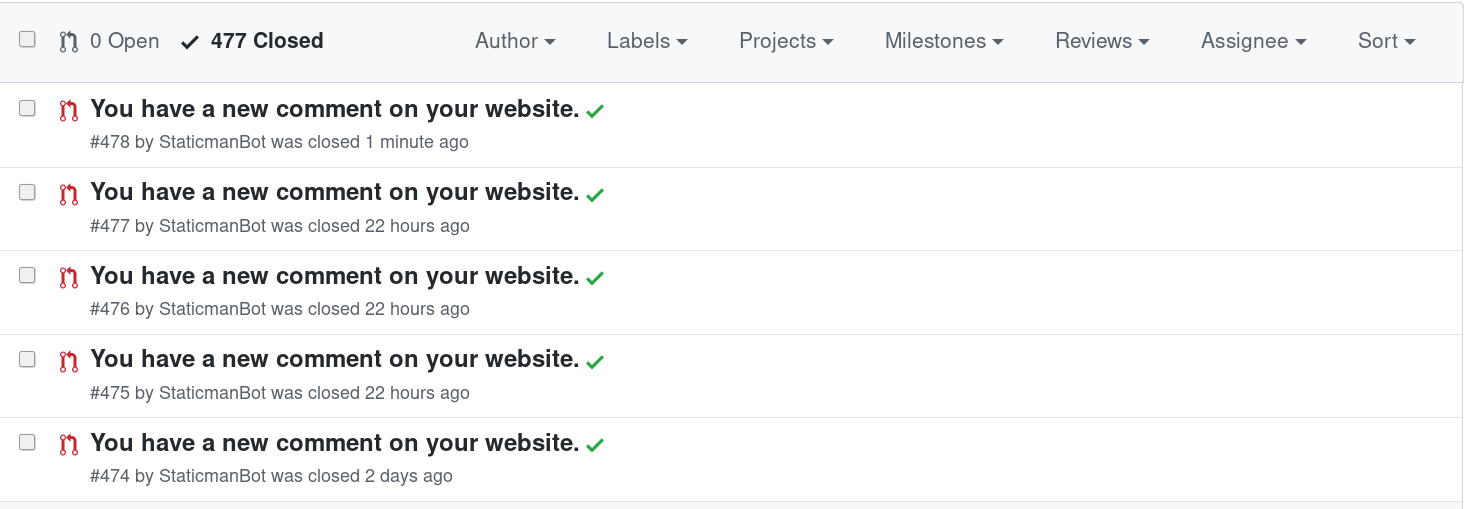Expand the Milestones filter dropdown
The width and height of the screenshot is (1465, 509).
(944, 41)
